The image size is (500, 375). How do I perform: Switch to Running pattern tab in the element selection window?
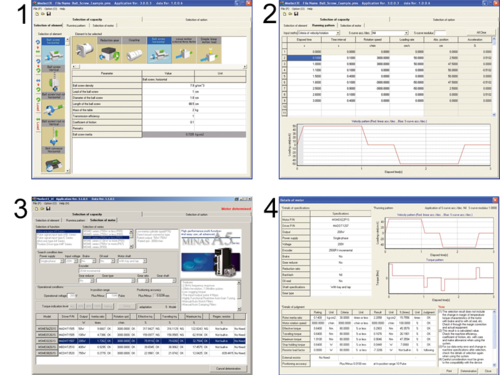[x=76, y=25]
